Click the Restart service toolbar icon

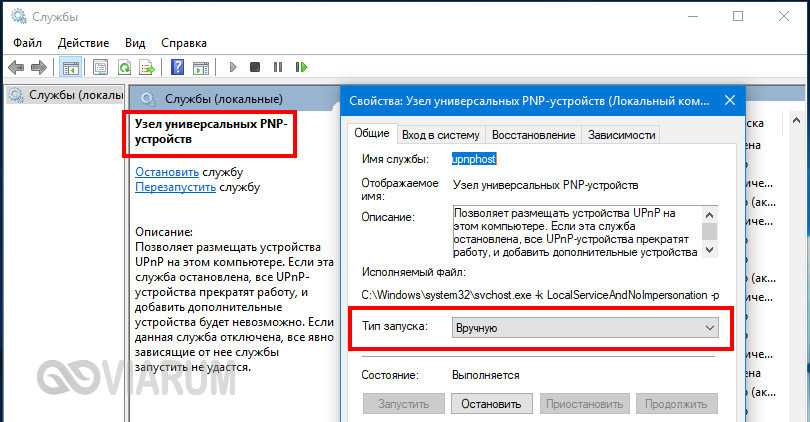[x=301, y=67]
